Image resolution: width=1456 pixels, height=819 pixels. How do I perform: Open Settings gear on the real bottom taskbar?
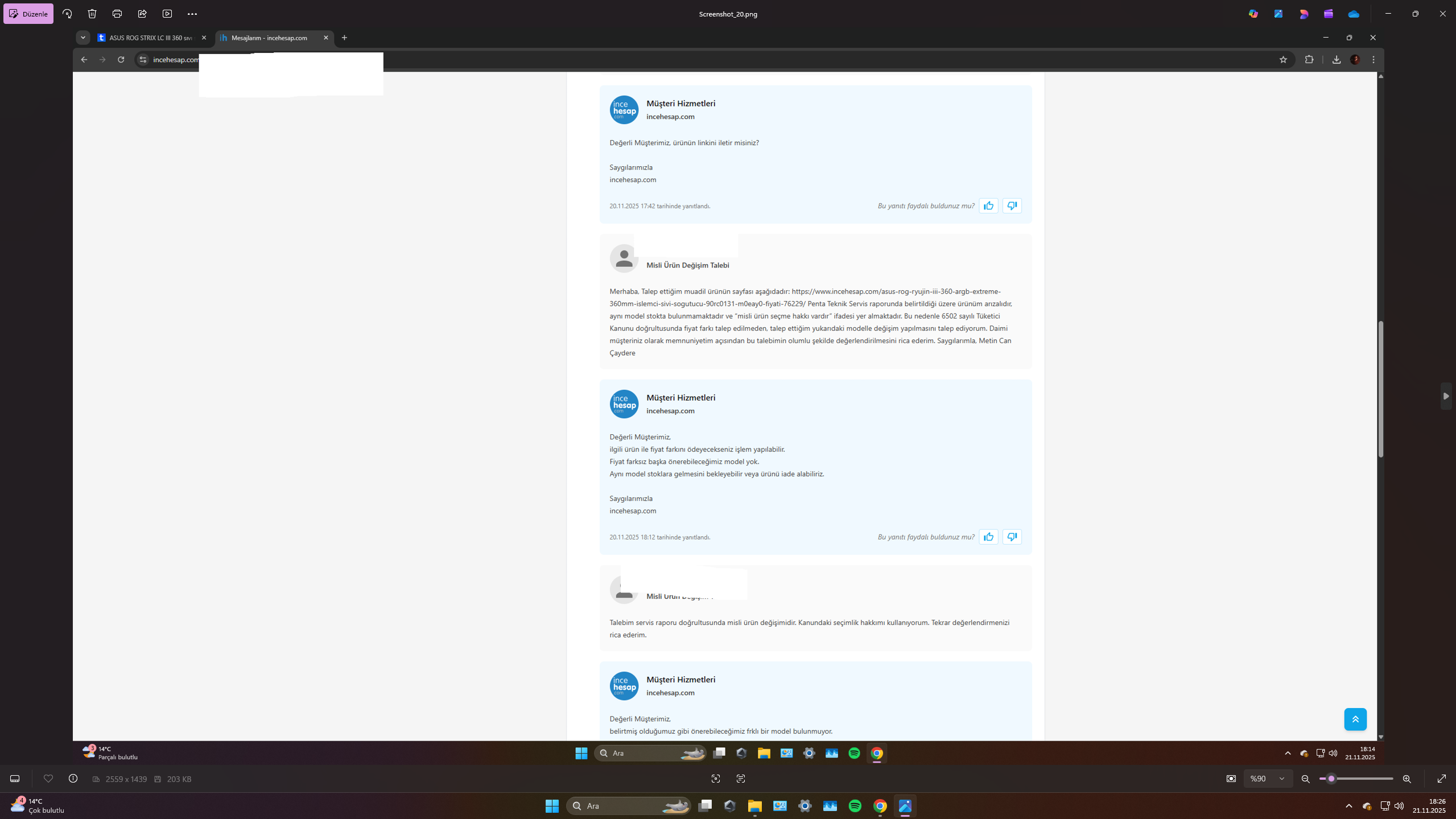pyautogui.click(x=805, y=806)
